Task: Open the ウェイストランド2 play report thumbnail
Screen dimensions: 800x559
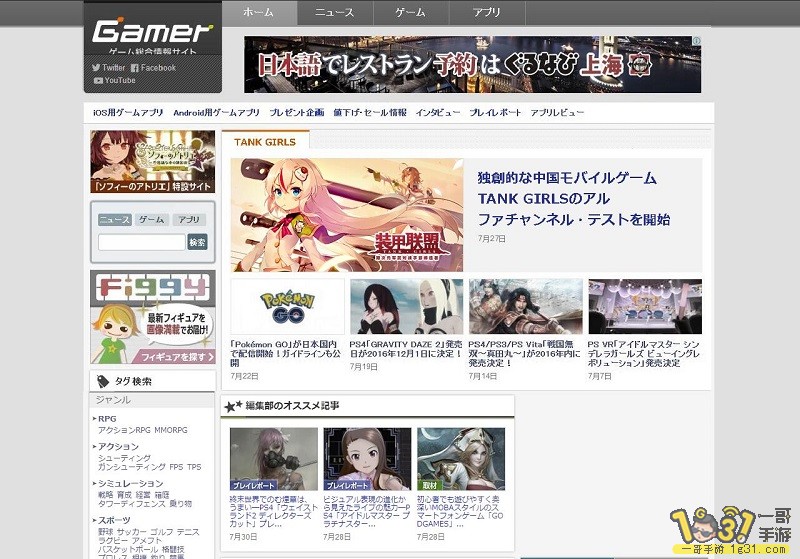Action: pos(273,459)
